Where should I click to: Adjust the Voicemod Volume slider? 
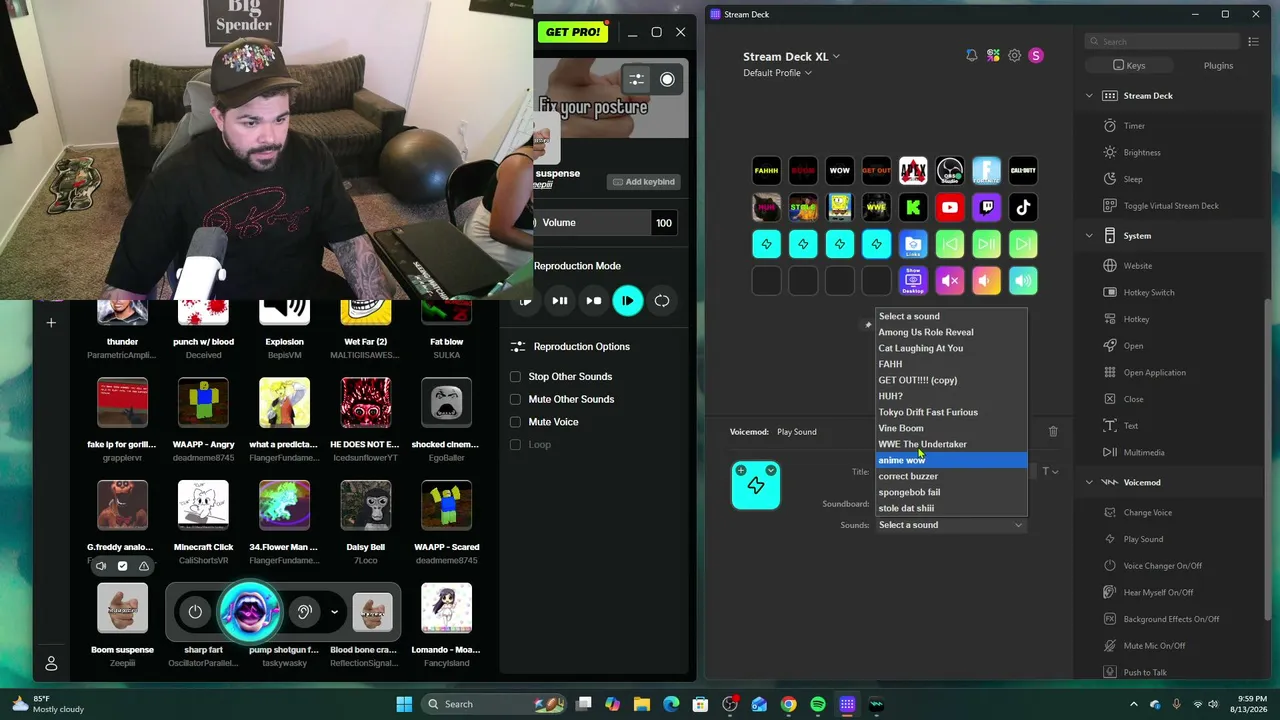coord(594,223)
